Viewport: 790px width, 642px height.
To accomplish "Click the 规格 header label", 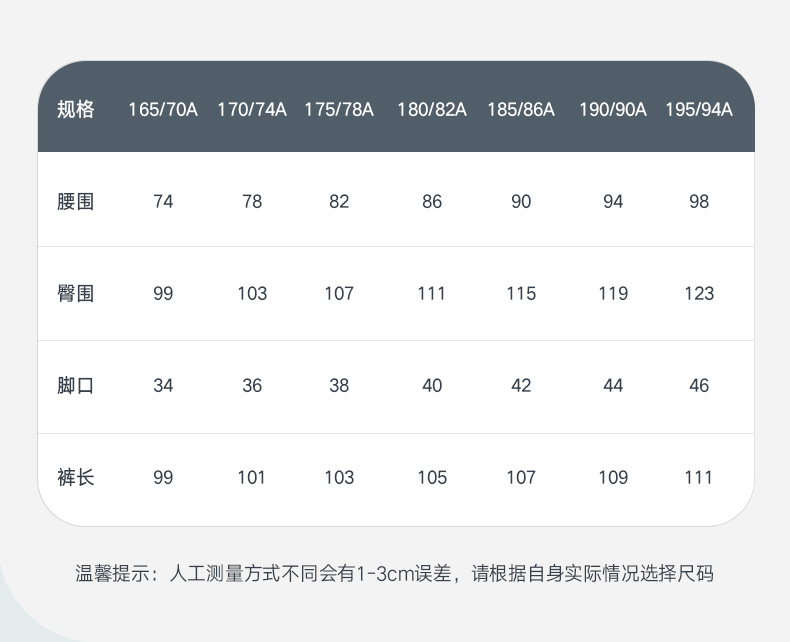I will click(x=76, y=109).
